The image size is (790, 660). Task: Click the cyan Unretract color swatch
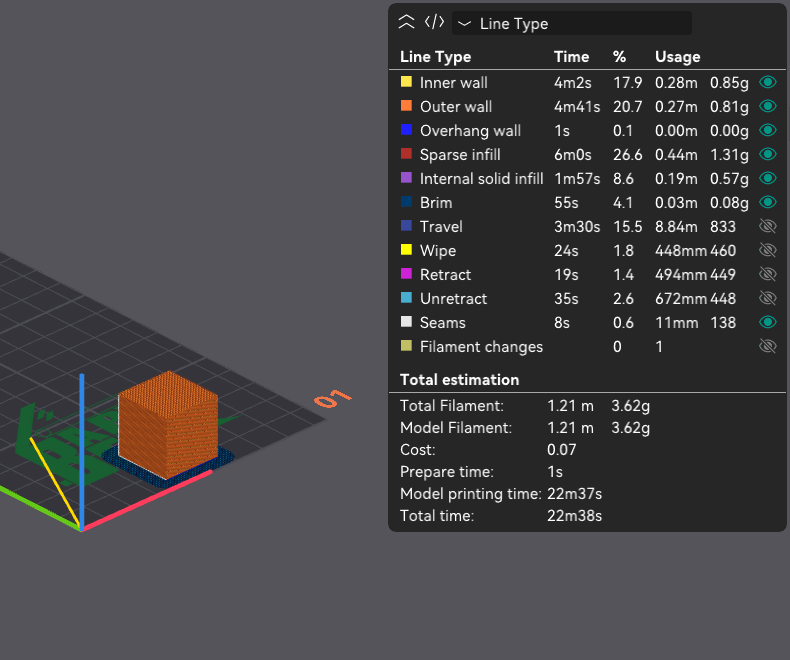click(406, 298)
